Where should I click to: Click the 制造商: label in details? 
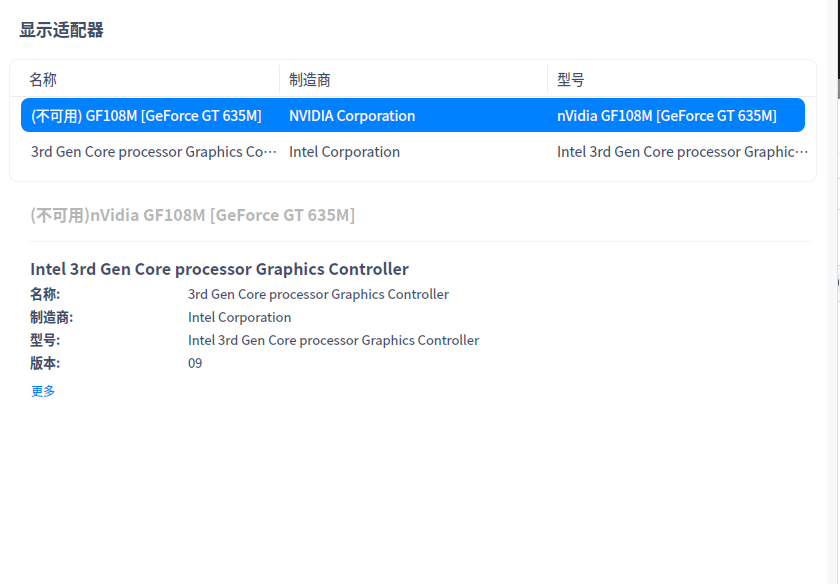point(52,317)
